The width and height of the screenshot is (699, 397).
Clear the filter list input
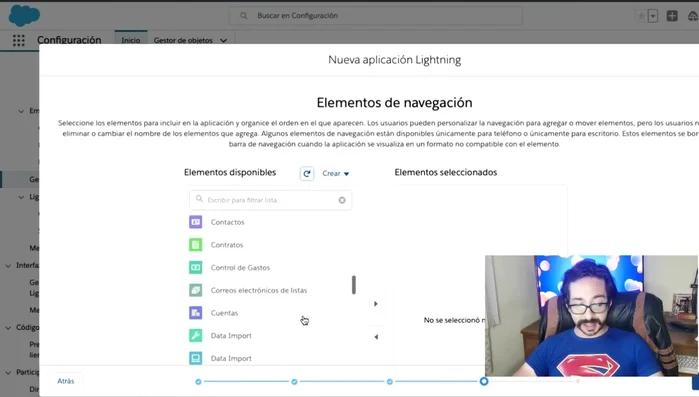click(342, 200)
